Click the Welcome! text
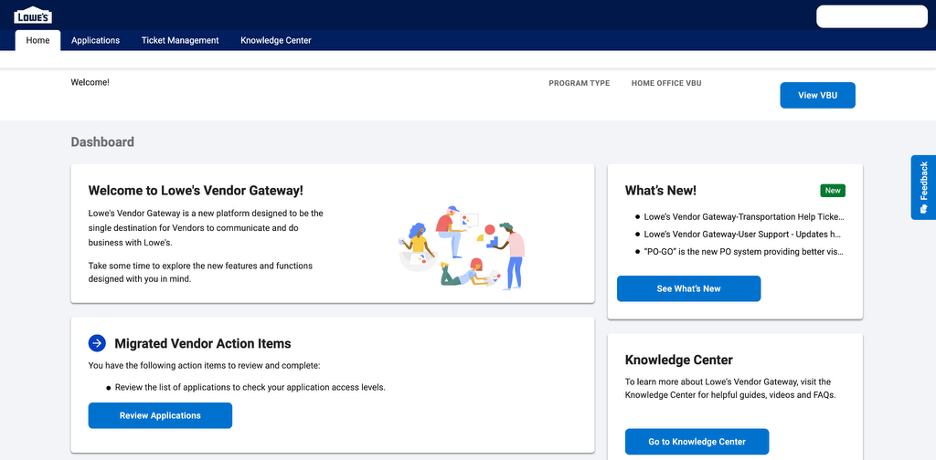 (90, 82)
